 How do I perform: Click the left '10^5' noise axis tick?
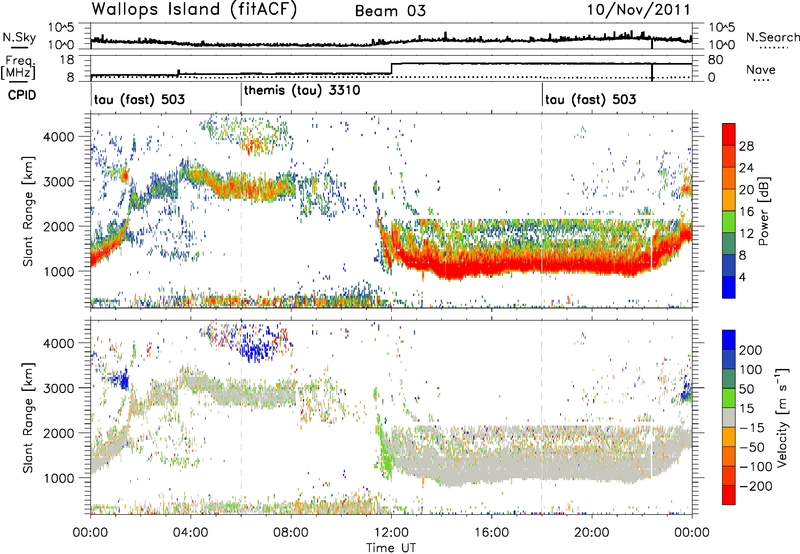point(61,27)
